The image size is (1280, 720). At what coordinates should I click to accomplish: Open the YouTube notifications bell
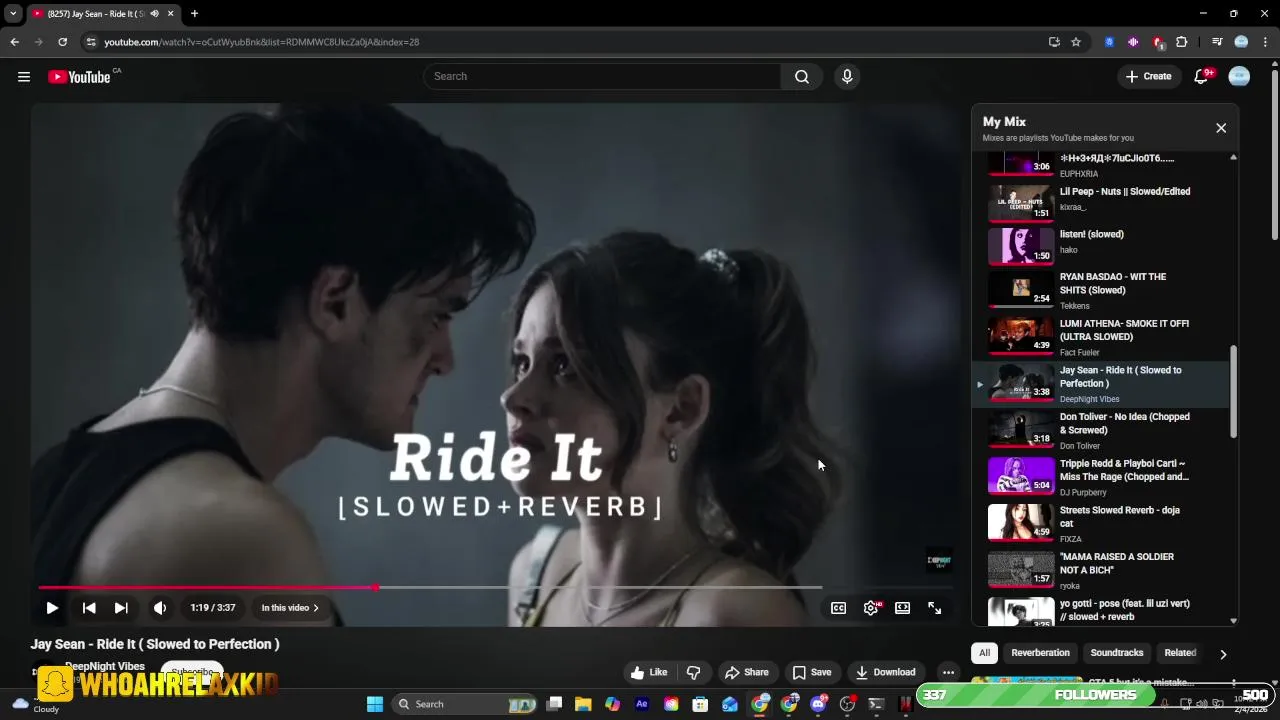click(1202, 77)
